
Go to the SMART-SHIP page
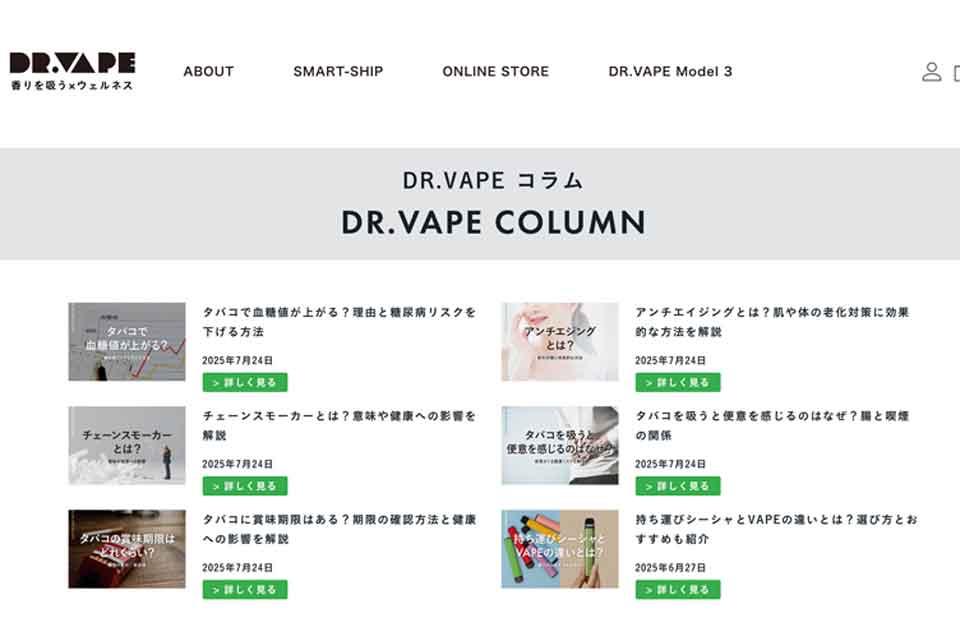(338, 72)
